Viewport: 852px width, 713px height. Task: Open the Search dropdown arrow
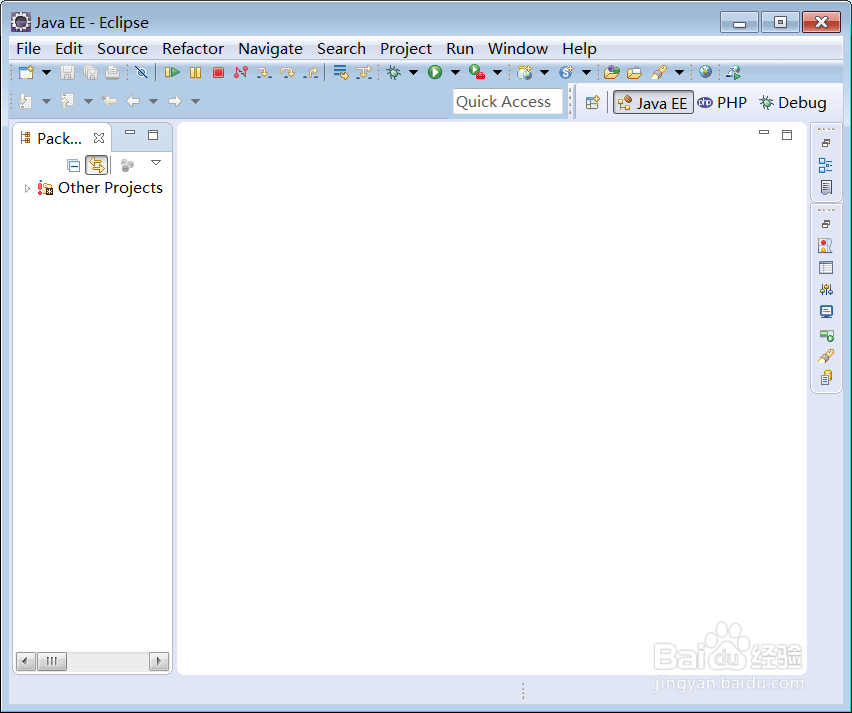(679, 72)
